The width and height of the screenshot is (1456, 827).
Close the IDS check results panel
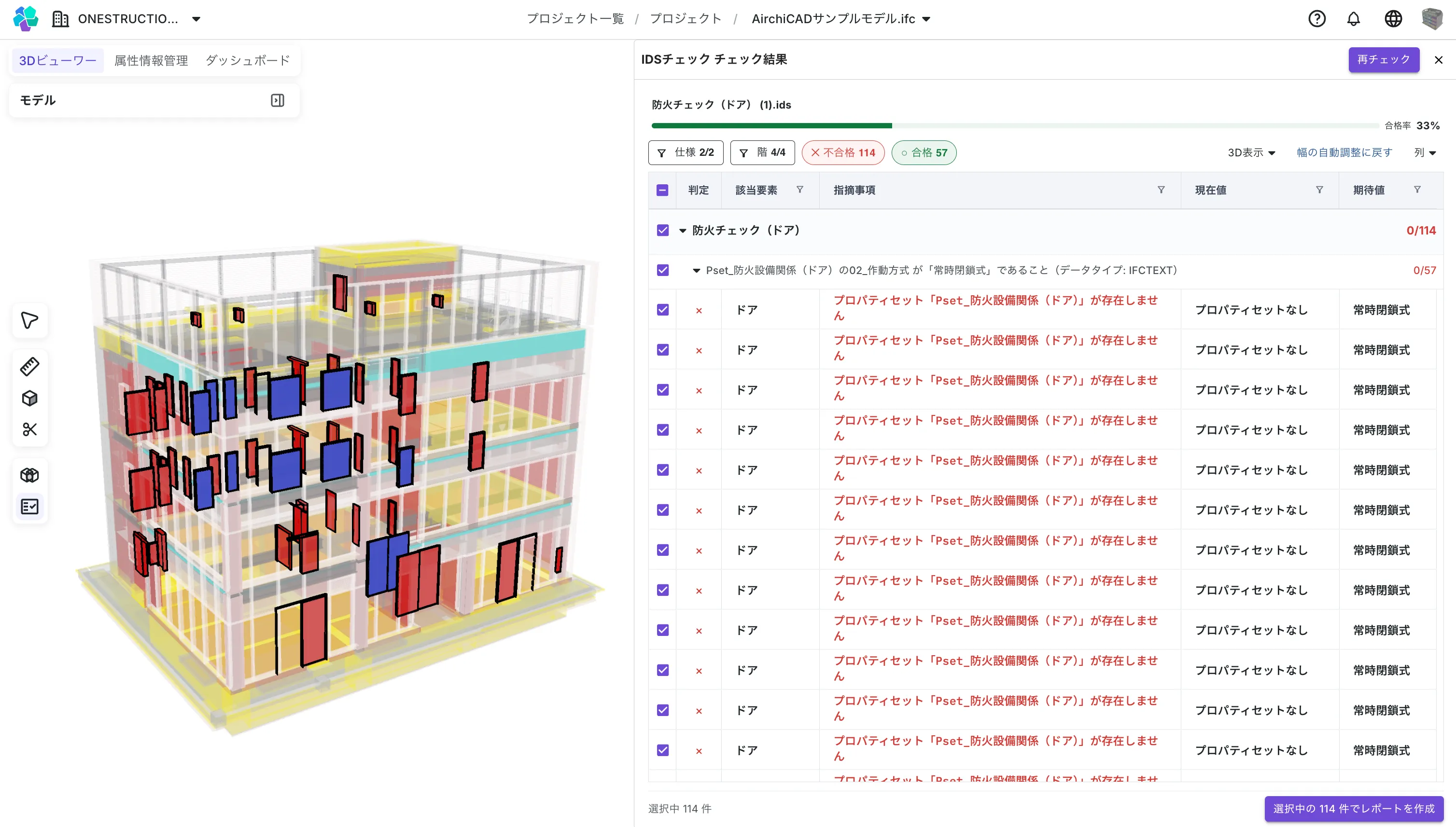pos(1439,60)
